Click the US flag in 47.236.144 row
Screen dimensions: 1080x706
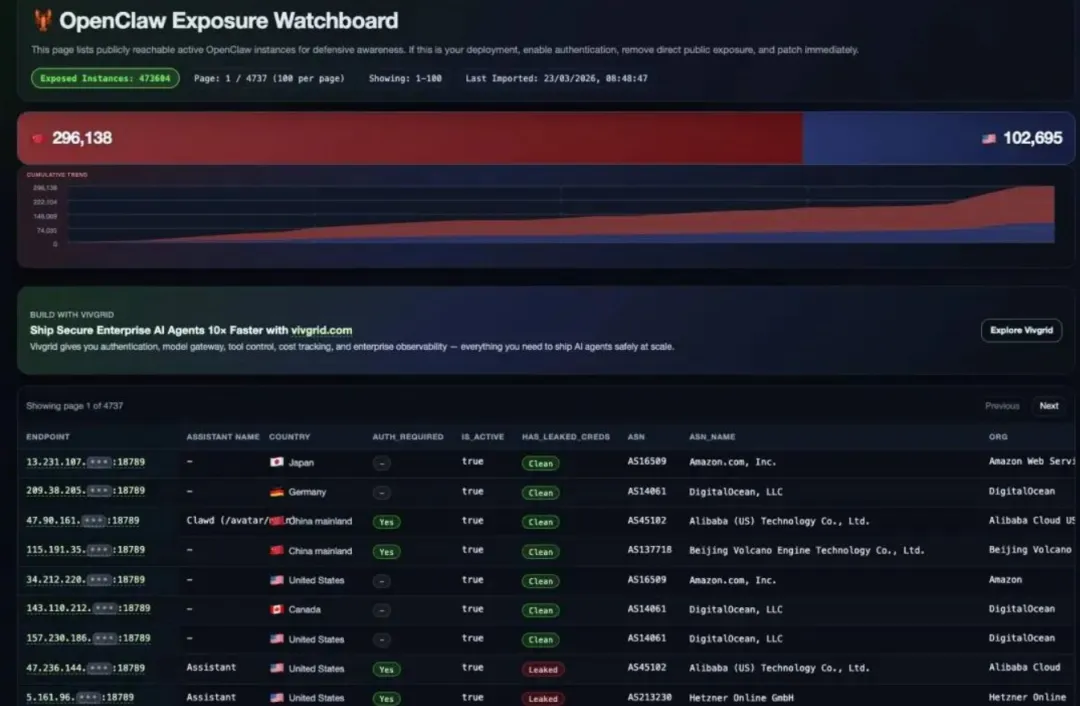click(x=276, y=668)
